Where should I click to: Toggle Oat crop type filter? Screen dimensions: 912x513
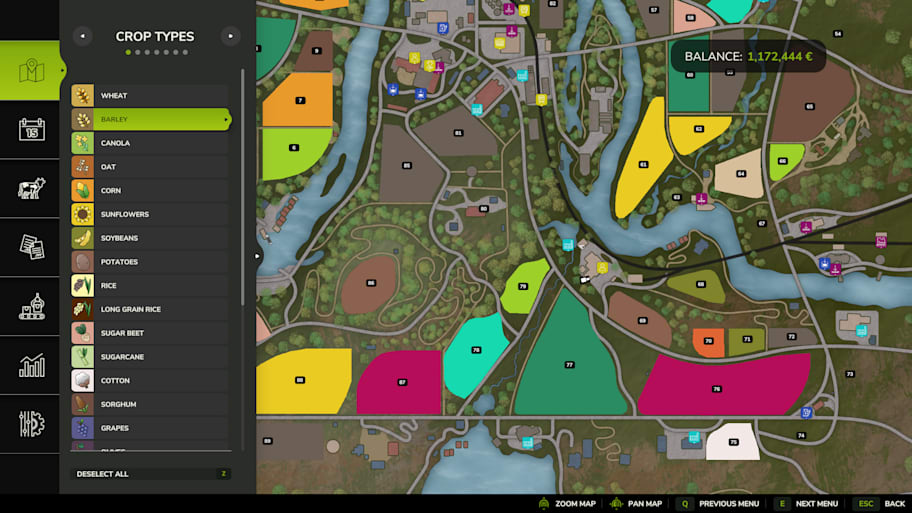tap(151, 167)
